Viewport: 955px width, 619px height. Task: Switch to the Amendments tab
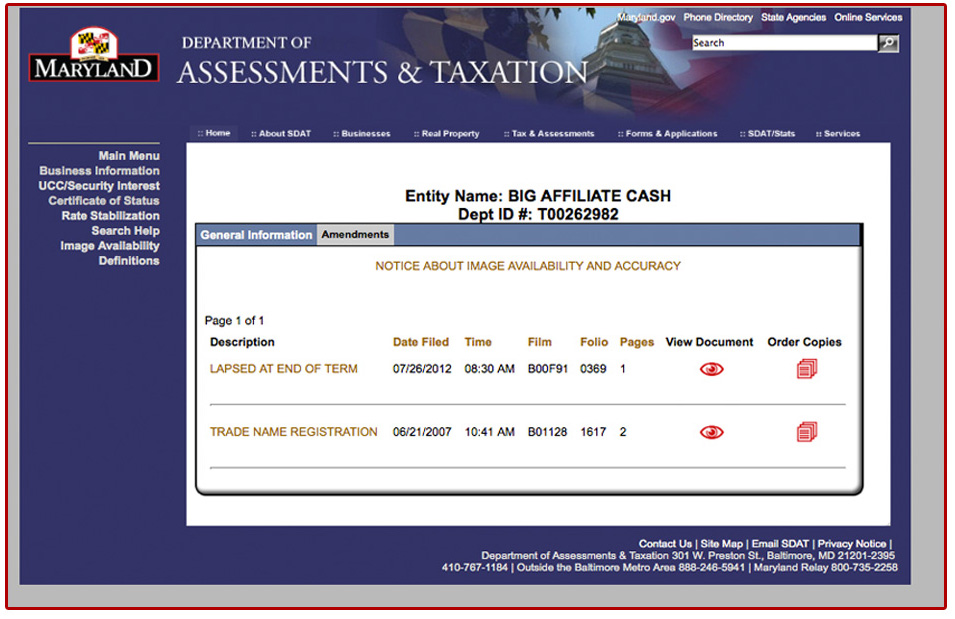tap(355, 235)
